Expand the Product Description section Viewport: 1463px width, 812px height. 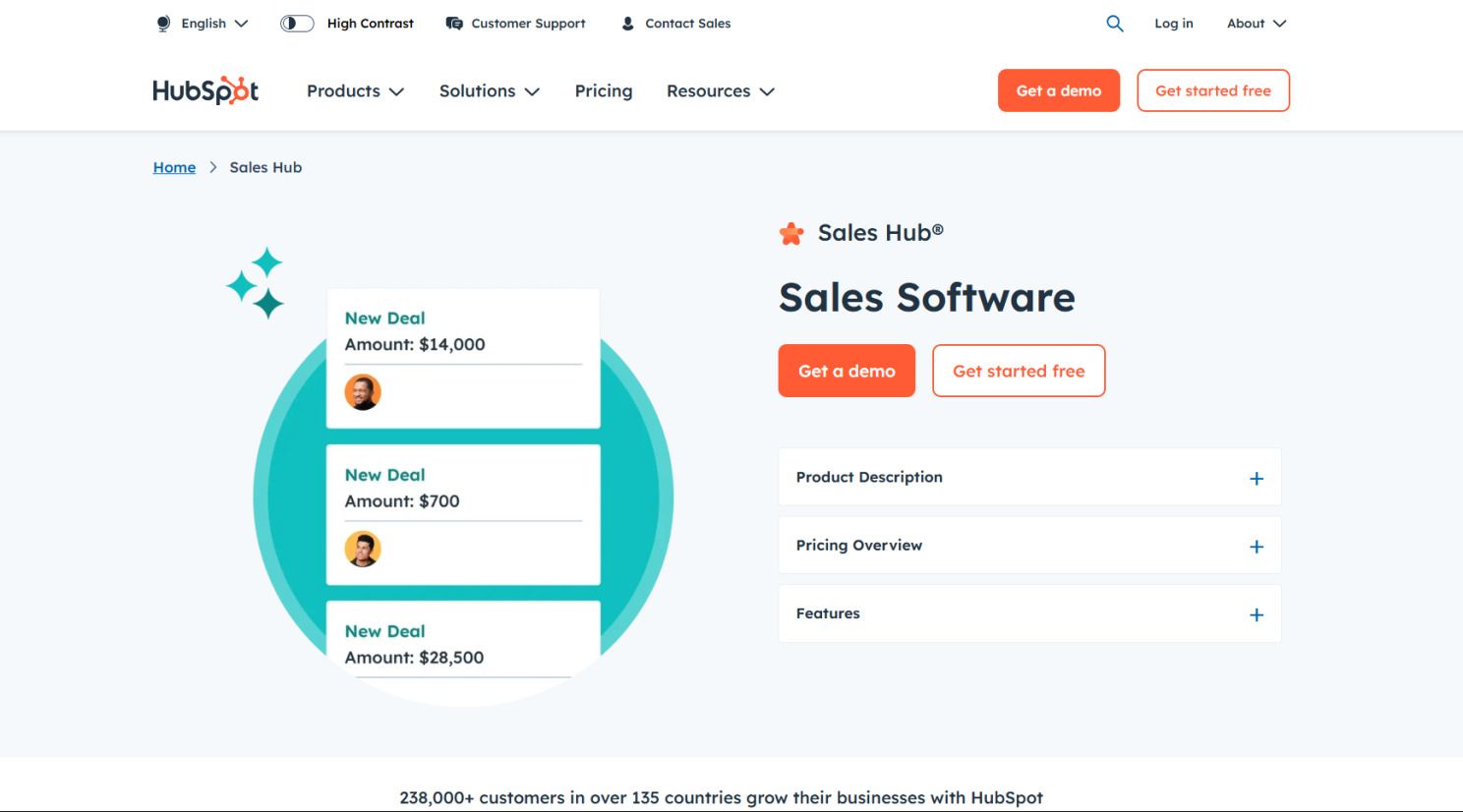point(1029,477)
